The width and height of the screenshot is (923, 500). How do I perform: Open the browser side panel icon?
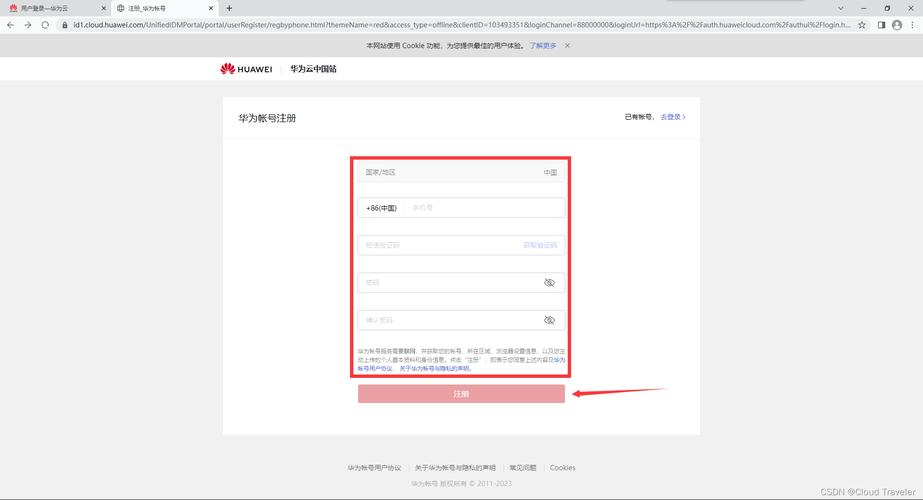(881, 25)
